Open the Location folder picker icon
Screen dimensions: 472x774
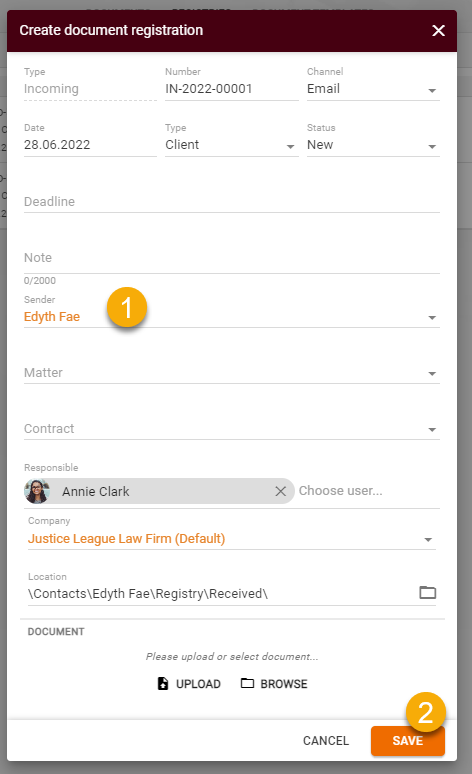point(428,592)
